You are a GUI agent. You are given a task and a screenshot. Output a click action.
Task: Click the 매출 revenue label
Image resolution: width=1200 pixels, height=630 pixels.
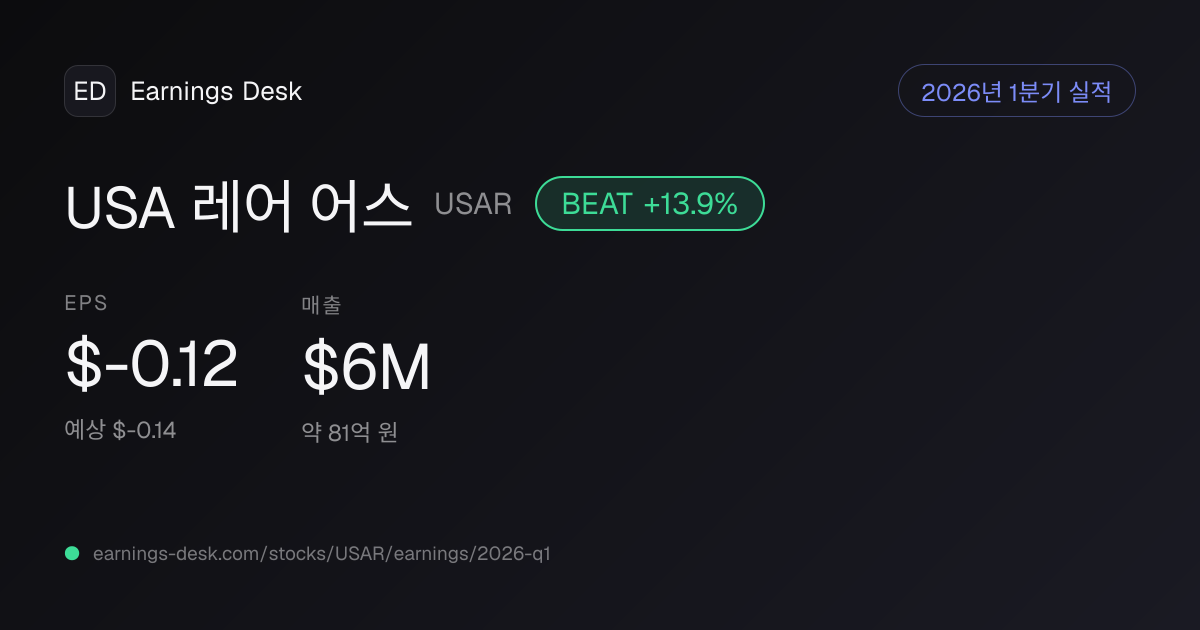coord(321,305)
